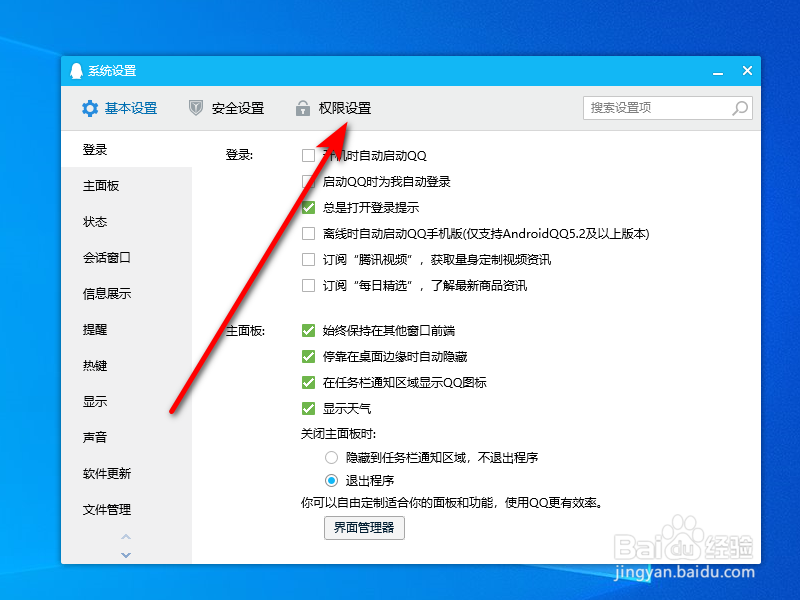The image size is (800, 600).
Task: Open the 基本设置 tab
Action: point(120,108)
